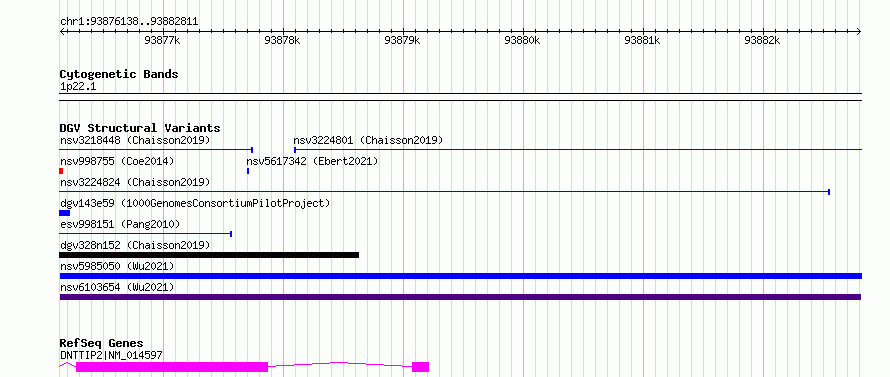This screenshot has width=890, height=377.
Task: Click the thick blue nsv5985050 variant bar
Action: 460,276
